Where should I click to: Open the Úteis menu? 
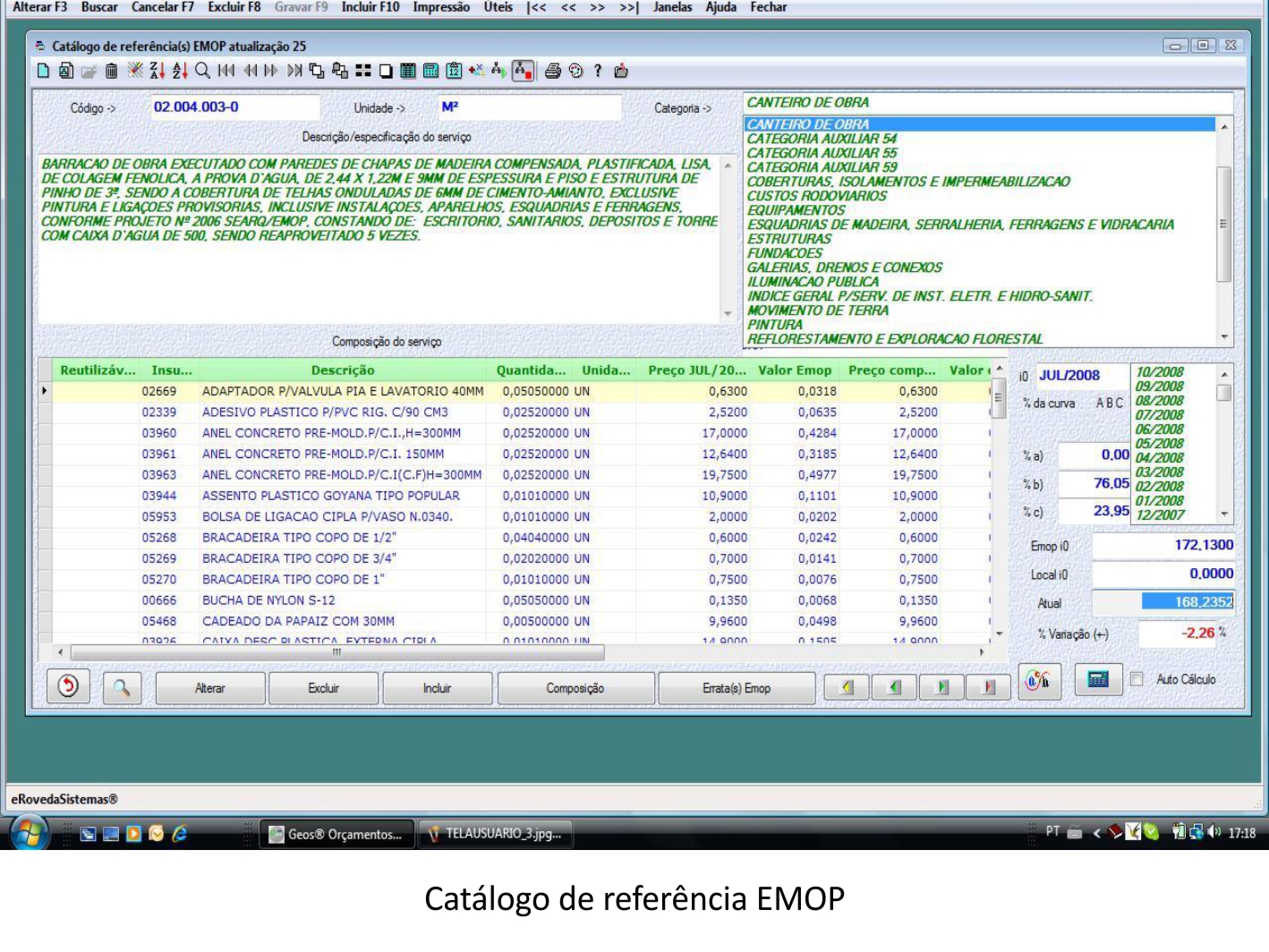[x=498, y=7]
